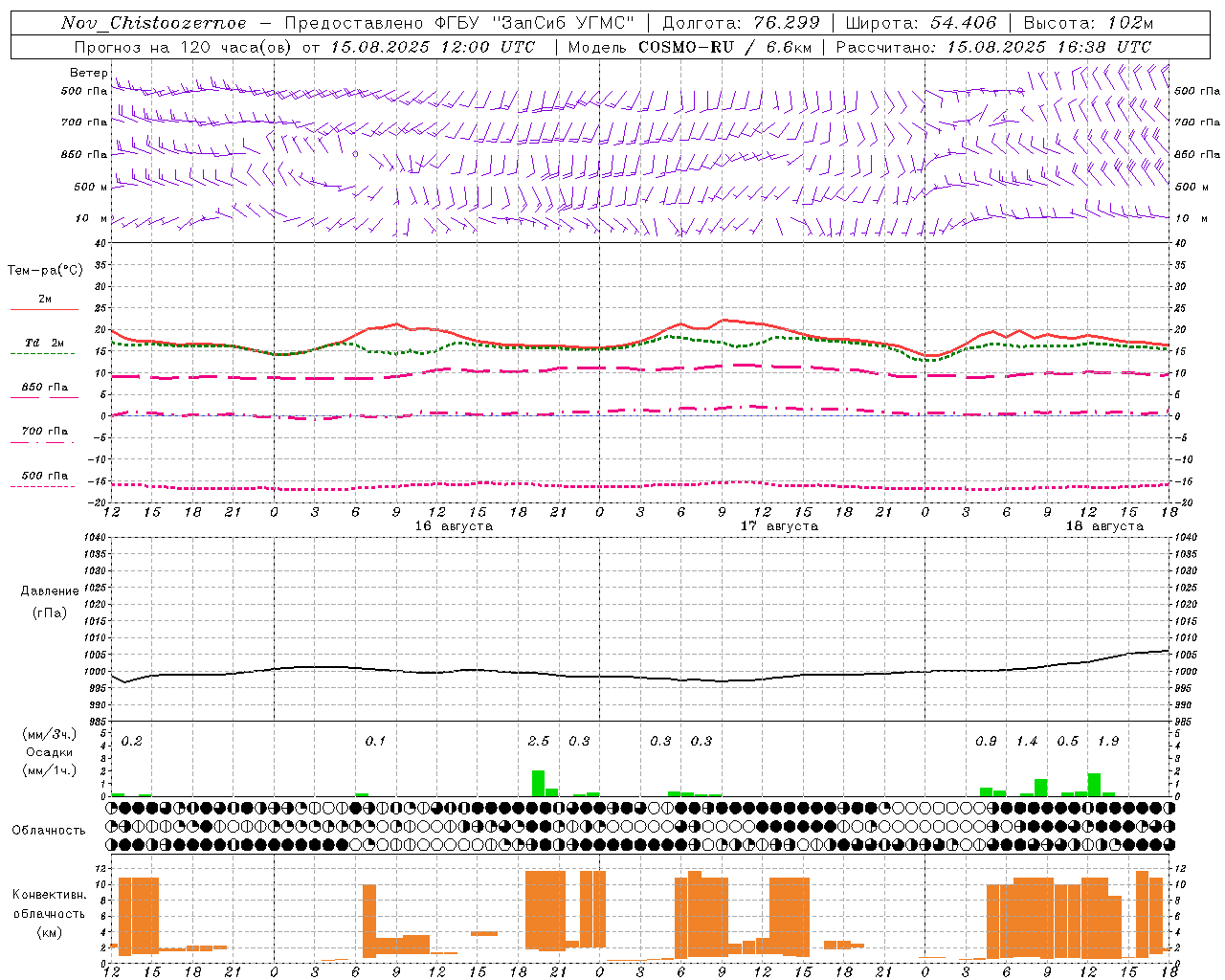1225x980 pixels.
Task: Select the 850 гПа temperature legend label
Action: point(45,388)
